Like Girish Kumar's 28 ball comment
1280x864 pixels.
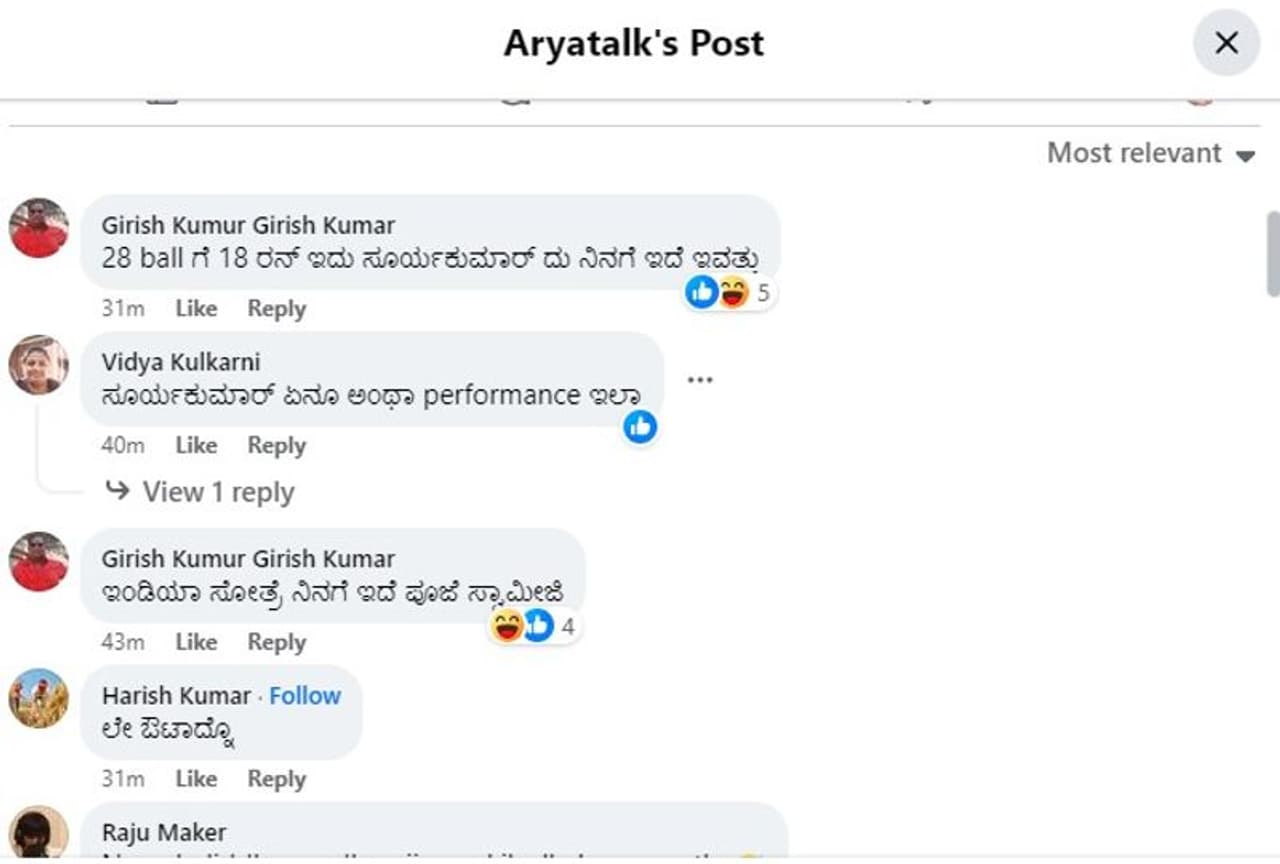point(196,308)
